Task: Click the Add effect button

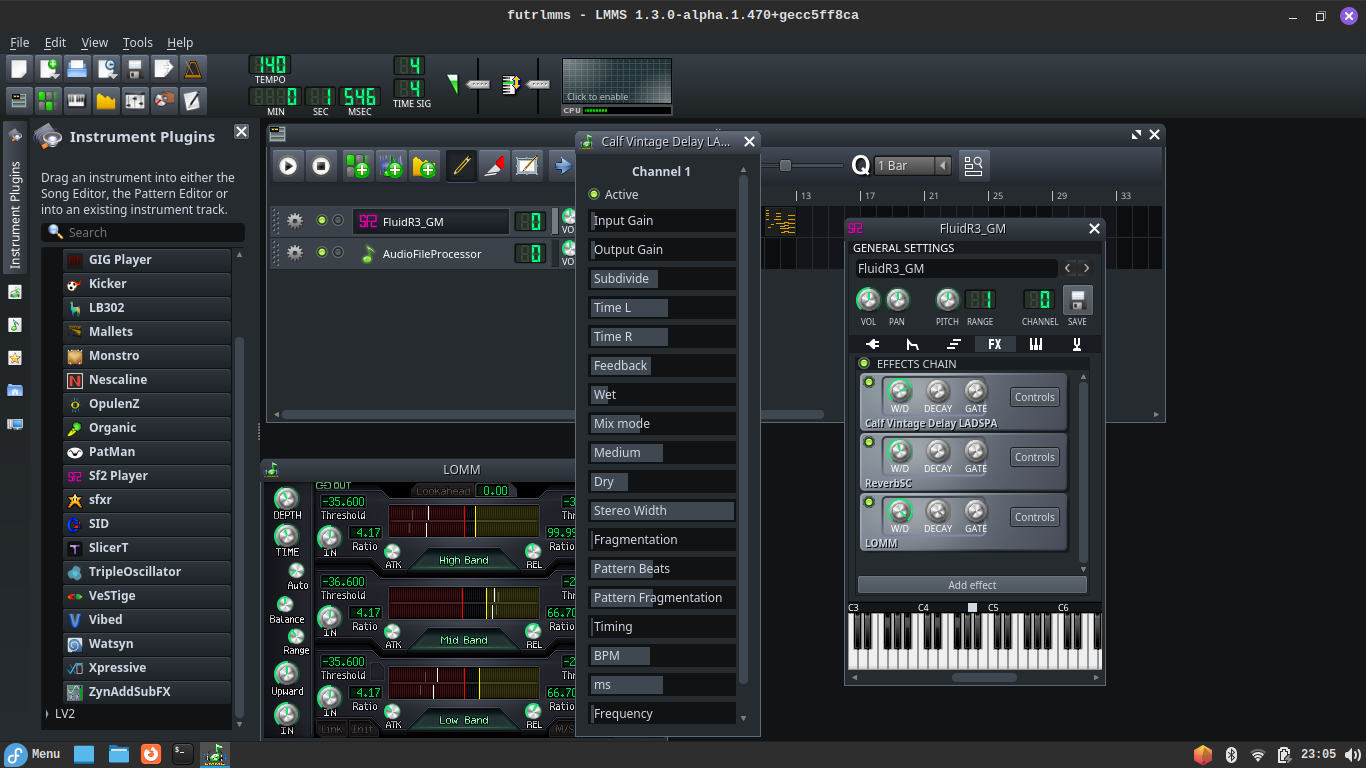Action: click(x=972, y=584)
